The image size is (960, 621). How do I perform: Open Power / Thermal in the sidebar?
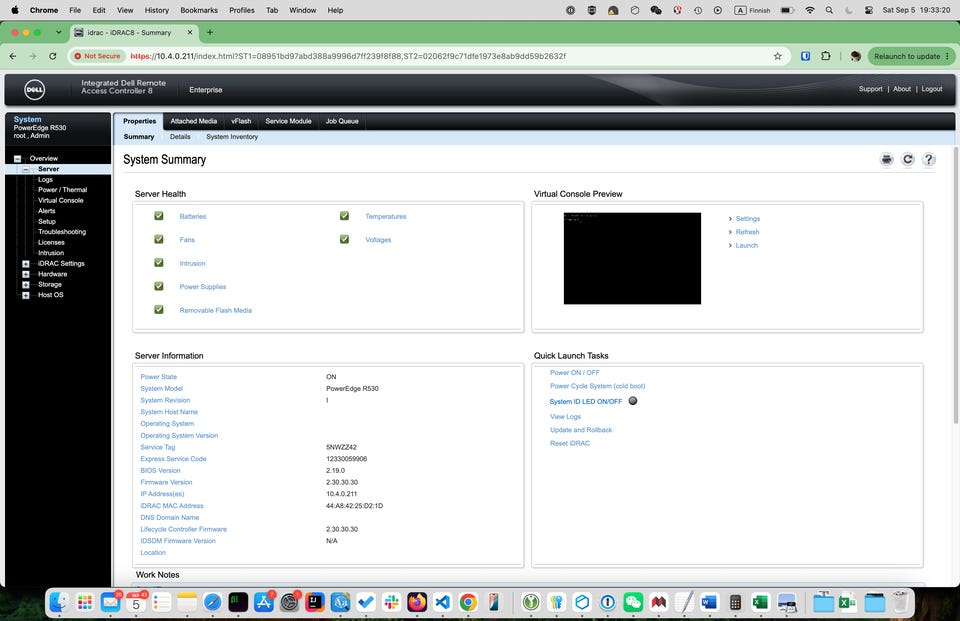tap(62, 190)
